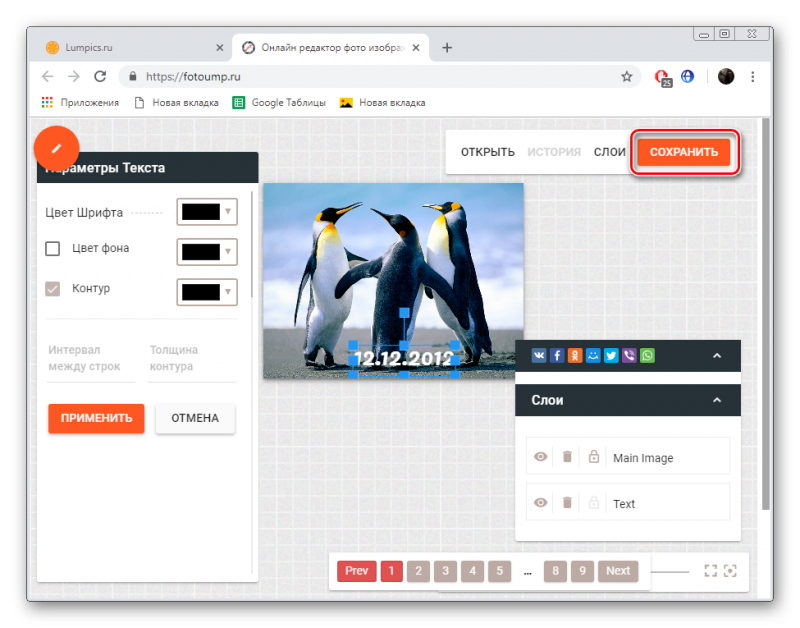
Task: Switch to the Lumpics.ru tab
Action: (133, 47)
